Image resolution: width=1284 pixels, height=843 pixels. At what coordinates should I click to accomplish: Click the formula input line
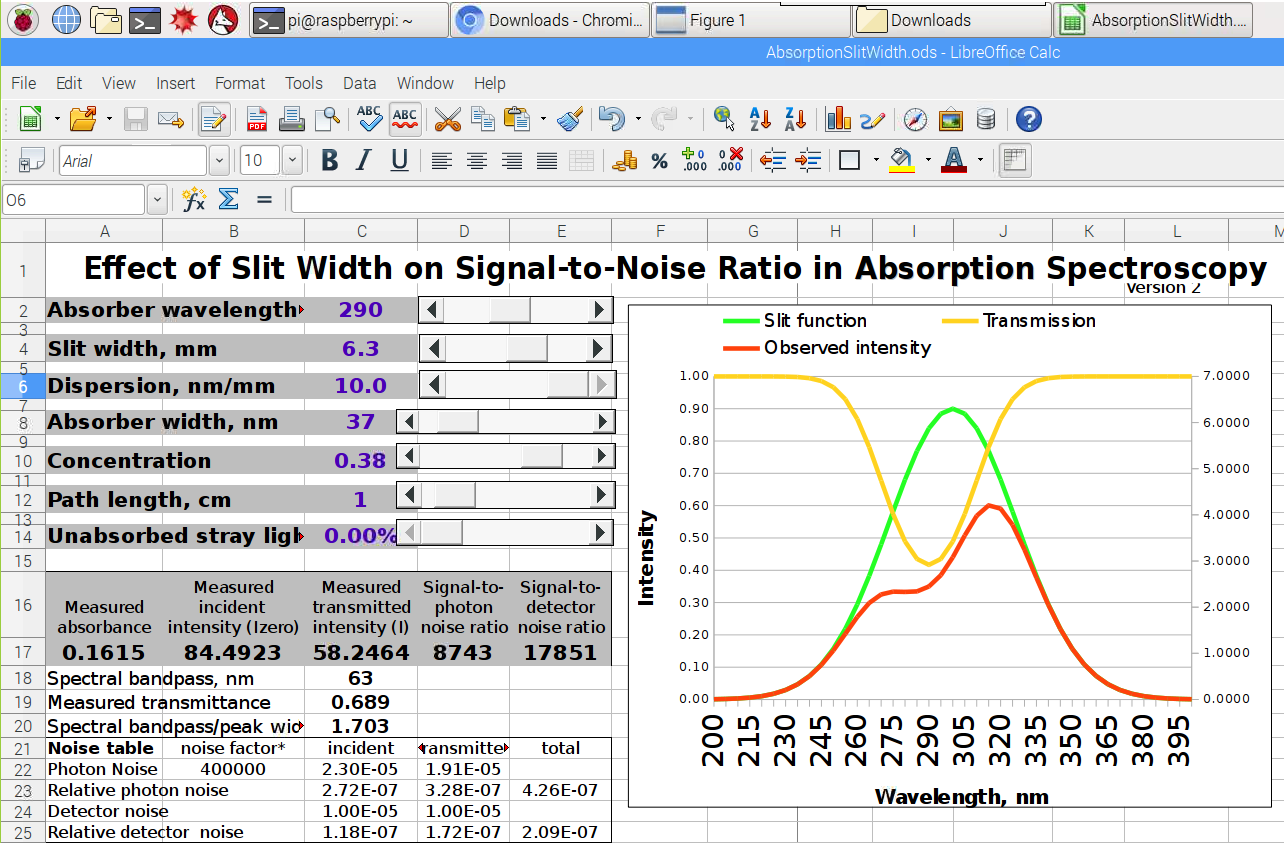(x=780, y=200)
